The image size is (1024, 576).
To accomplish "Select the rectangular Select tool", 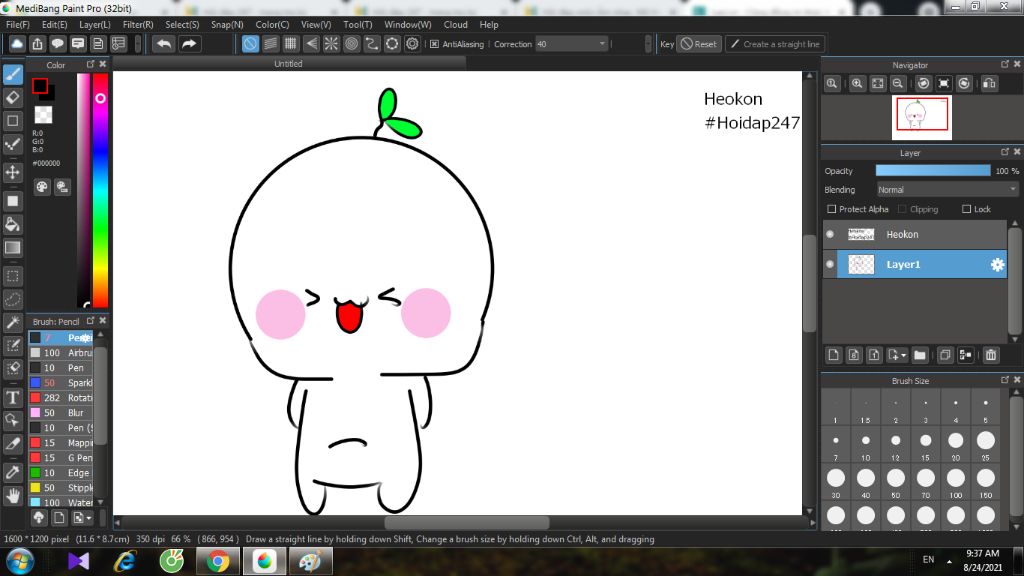I will 12,276.
